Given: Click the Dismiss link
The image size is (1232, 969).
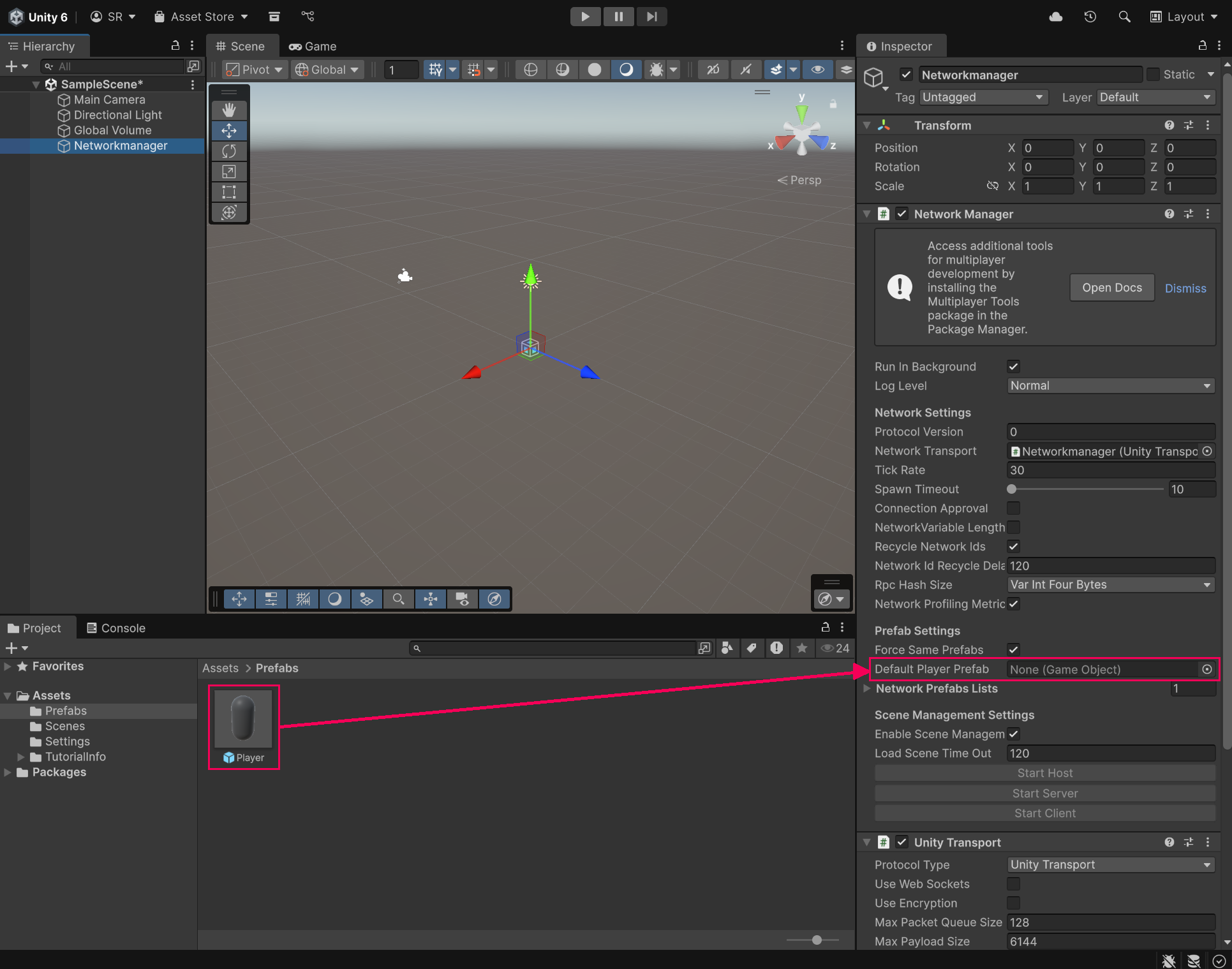Looking at the screenshot, I should 1185,288.
